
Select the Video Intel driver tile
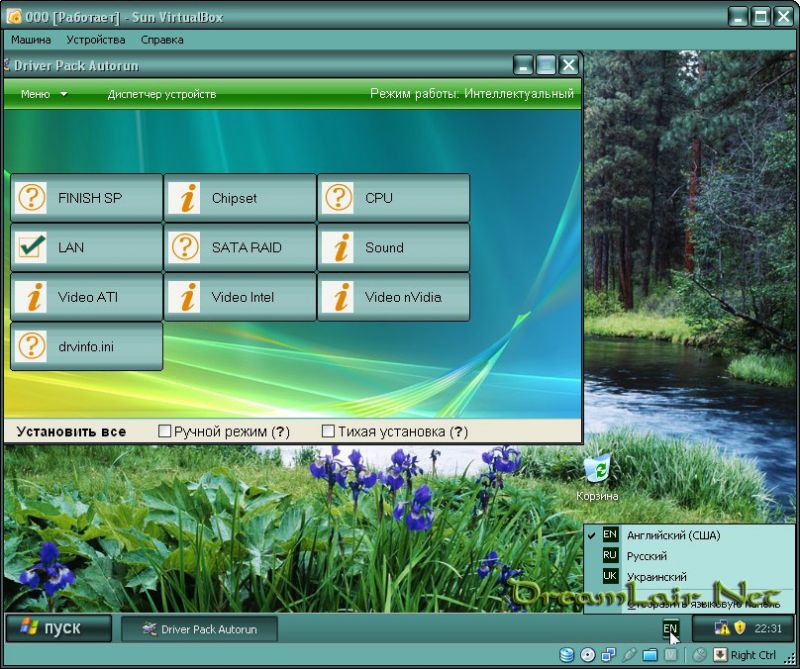240,297
